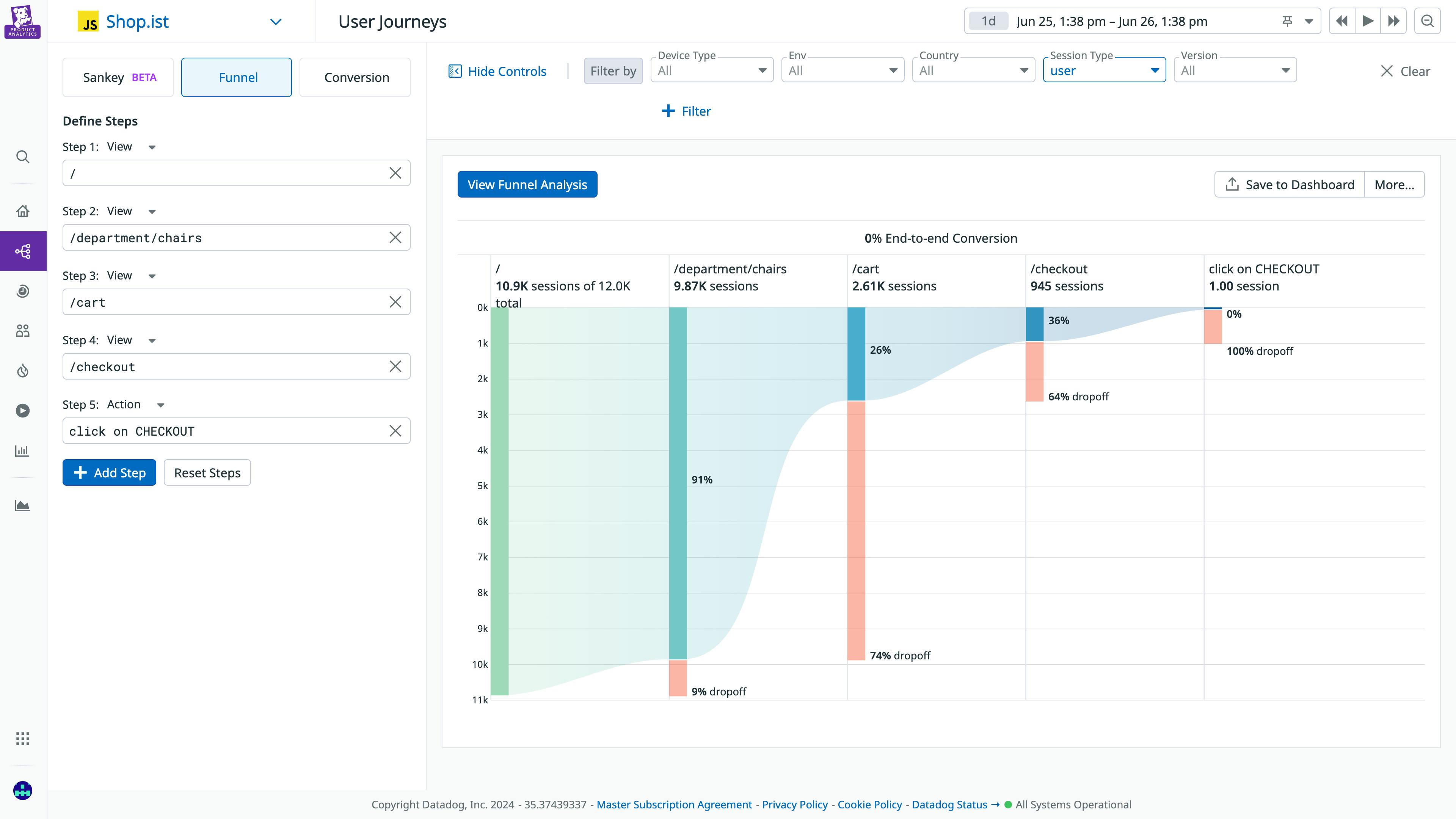Open the search icon in the left sidebar
Viewport: 1456px width, 819px height.
coord(23,157)
